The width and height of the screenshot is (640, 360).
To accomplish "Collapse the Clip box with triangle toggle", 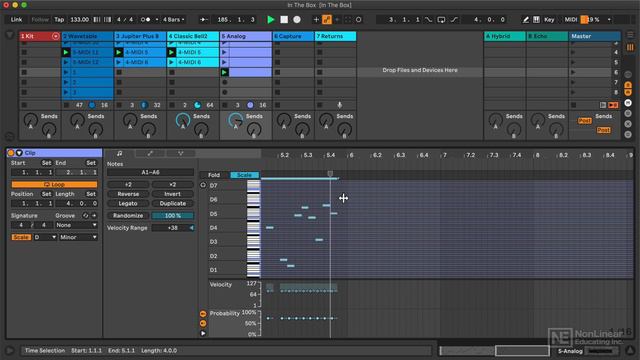I will (x=19, y=153).
